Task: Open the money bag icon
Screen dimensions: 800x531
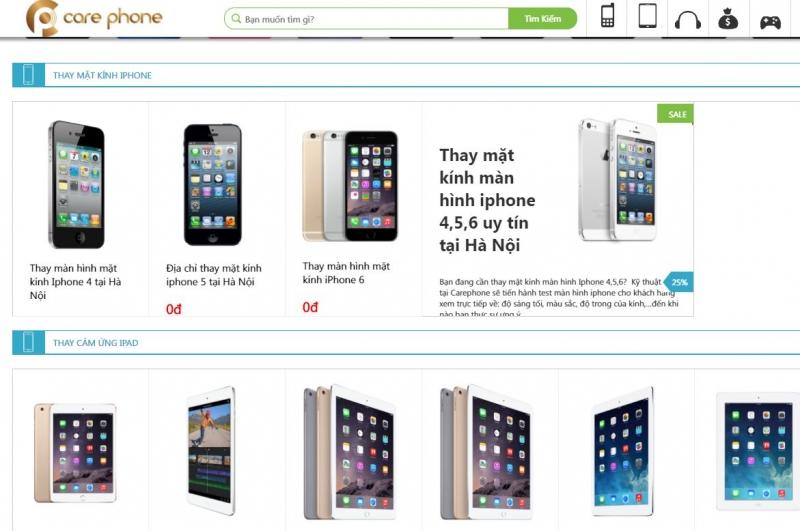Action: (728, 19)
